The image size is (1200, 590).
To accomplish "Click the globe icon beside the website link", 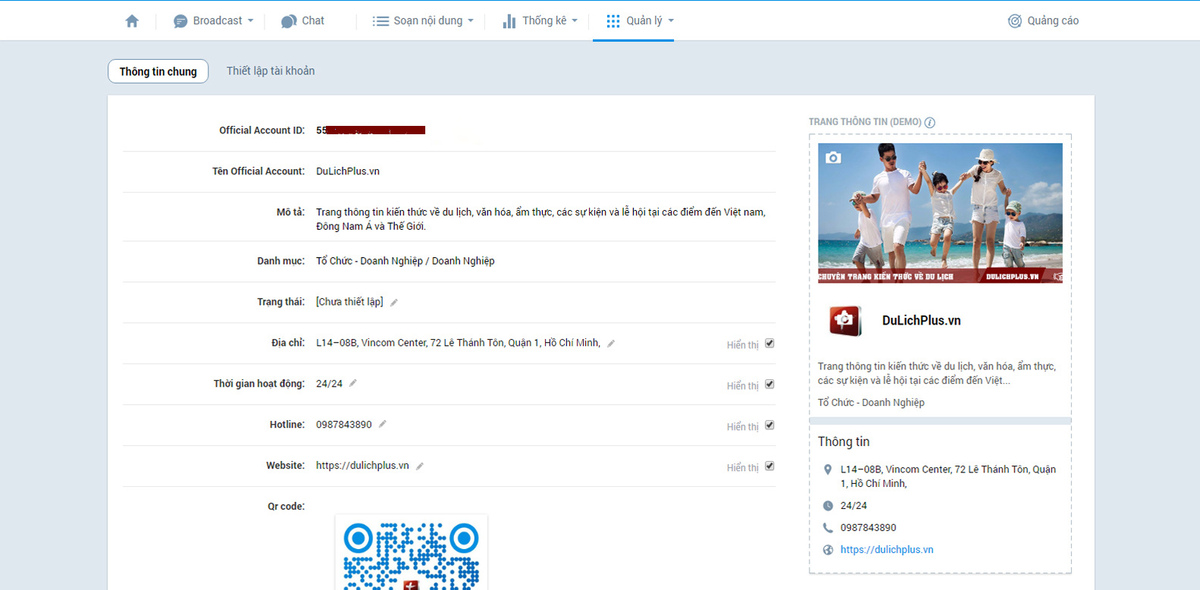I will tap(827, 550).
